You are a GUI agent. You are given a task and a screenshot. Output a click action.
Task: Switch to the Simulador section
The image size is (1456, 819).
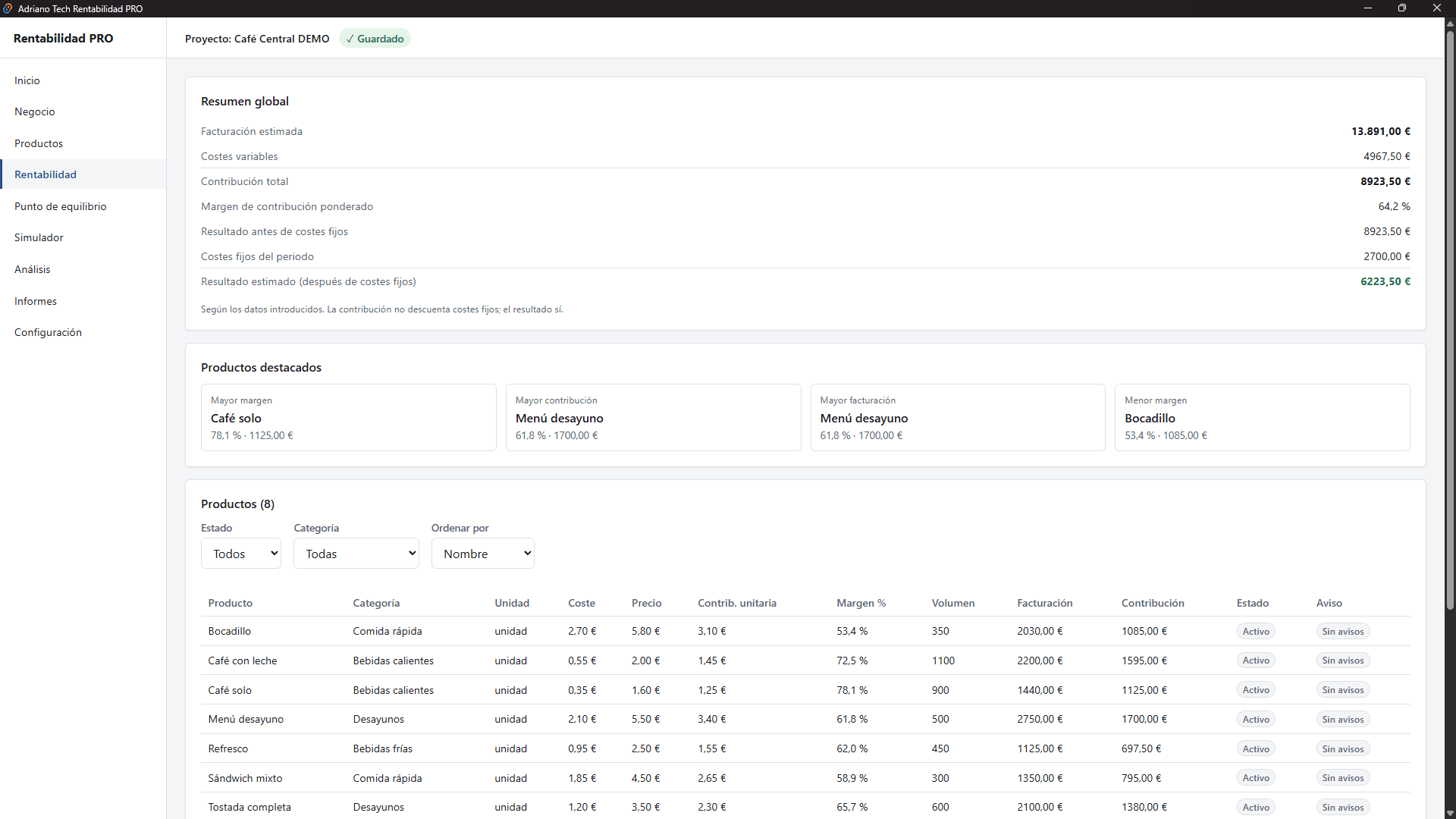coord(83,237)
